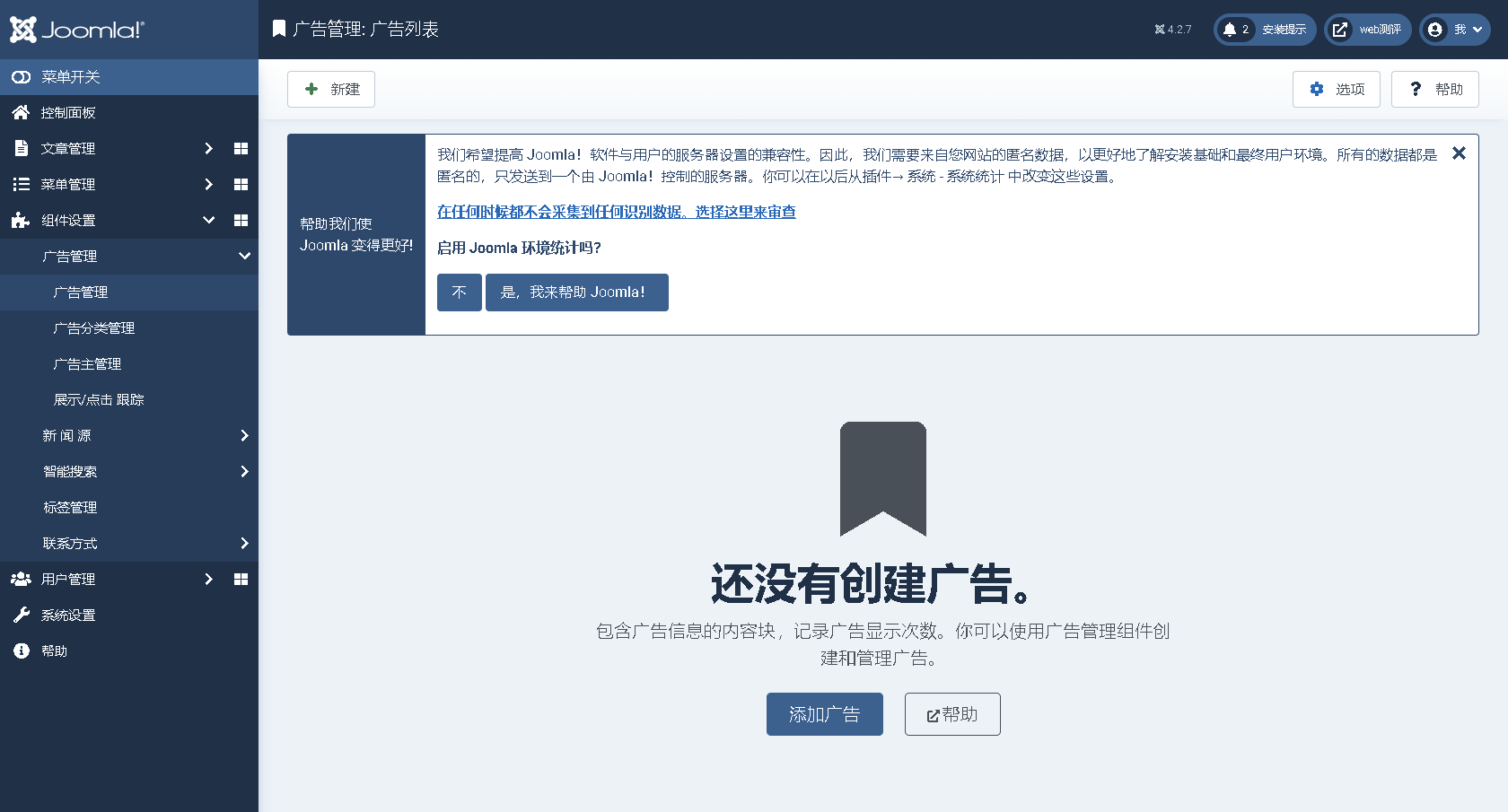The height and width of the screenshot is (812, 1508).
Task: Open the 菜单管理 dashboard grid icon
Action: (x=241, y=185)
